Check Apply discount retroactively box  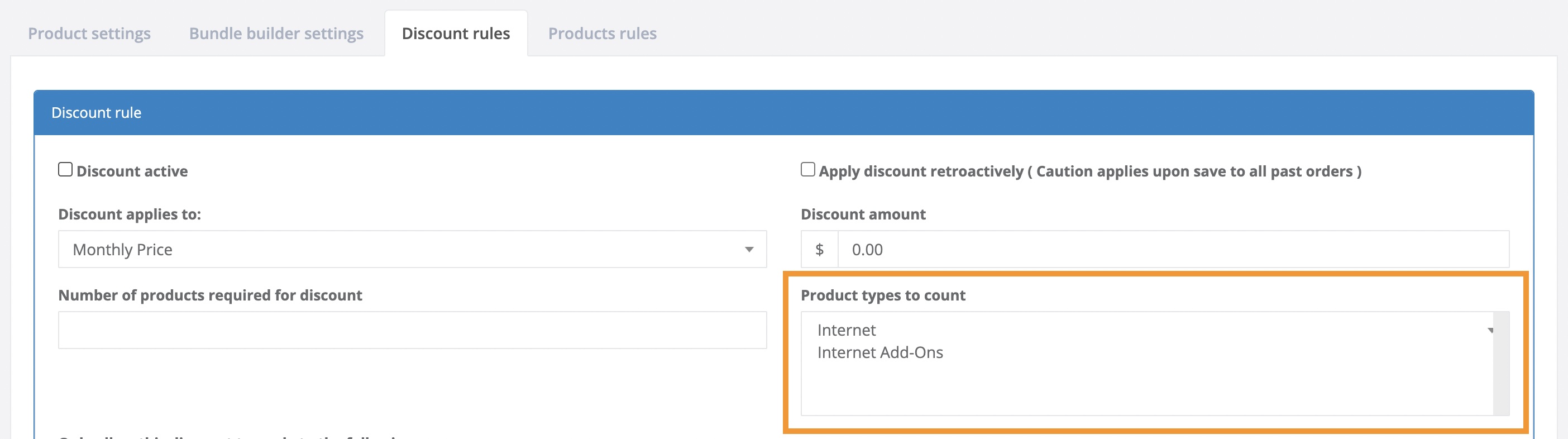[x=807, y=170]
